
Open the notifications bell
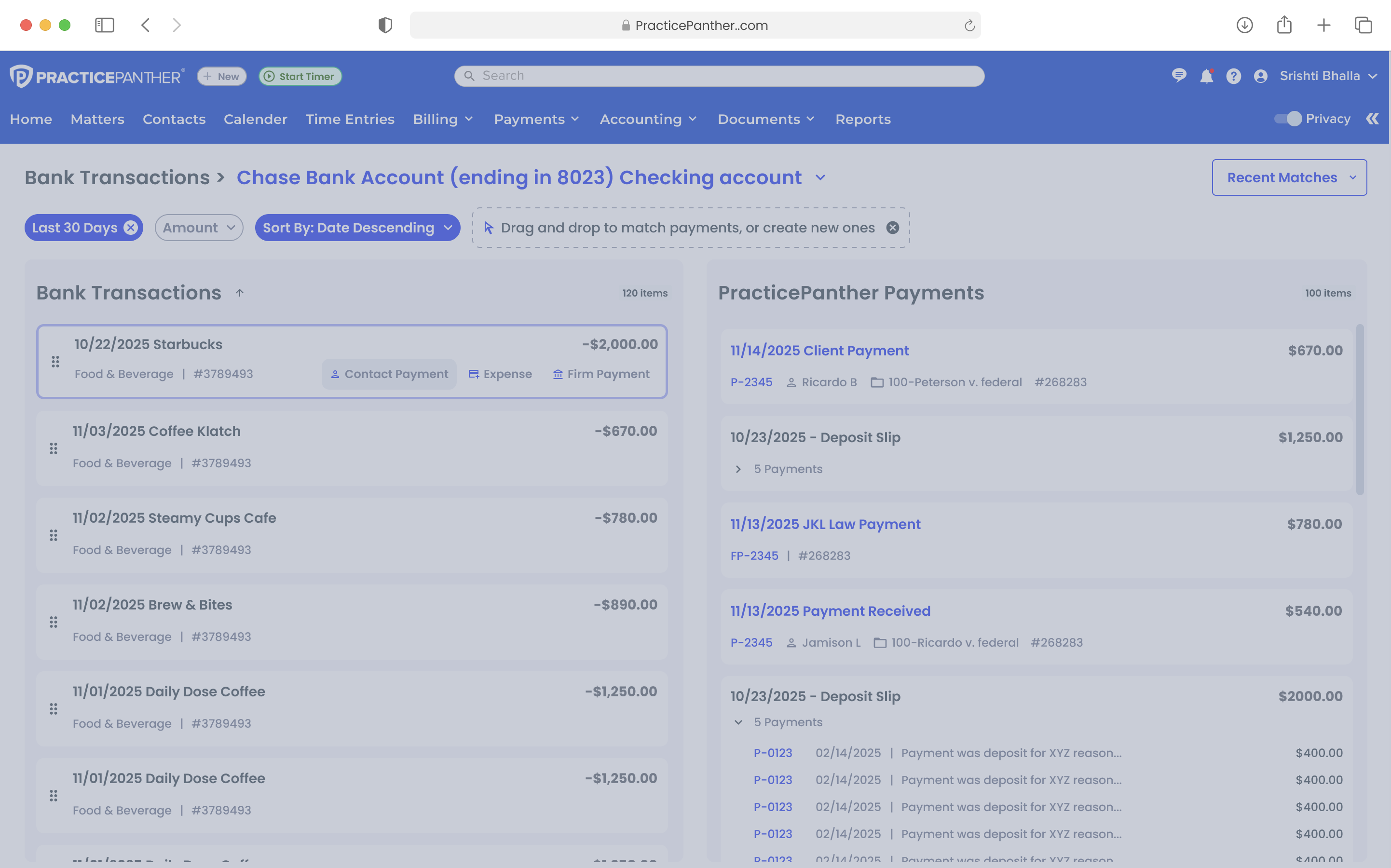click(1207, 75)
